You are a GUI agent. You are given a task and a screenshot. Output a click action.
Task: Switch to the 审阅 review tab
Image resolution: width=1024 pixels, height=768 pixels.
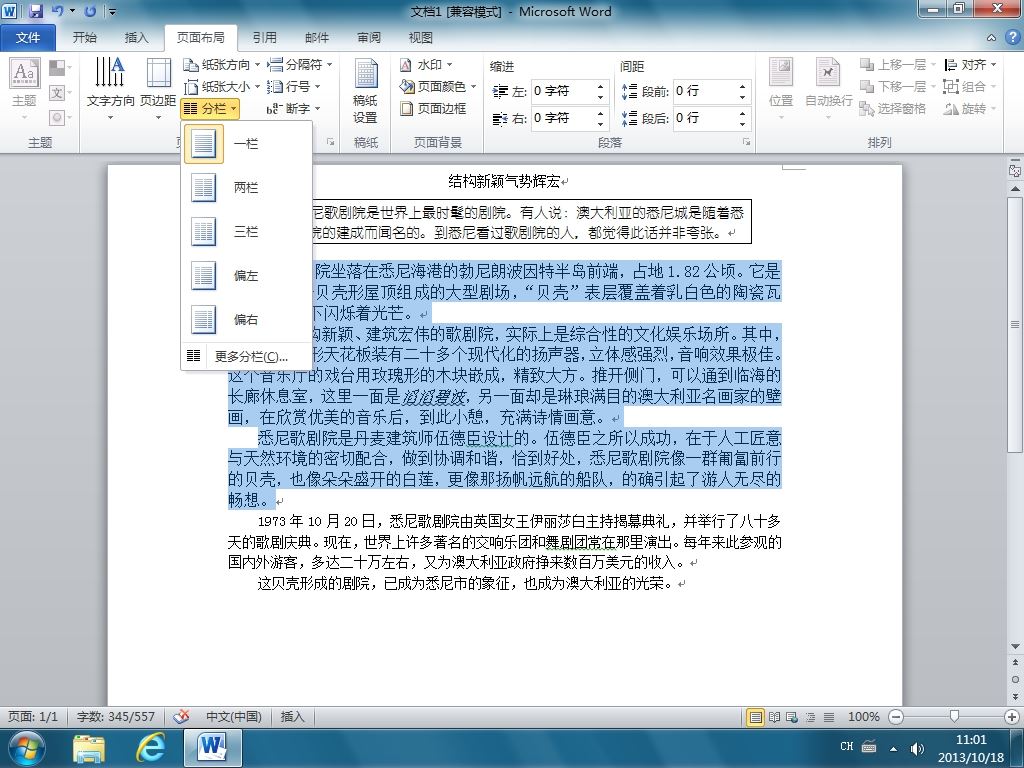click(x=369, y=38)
